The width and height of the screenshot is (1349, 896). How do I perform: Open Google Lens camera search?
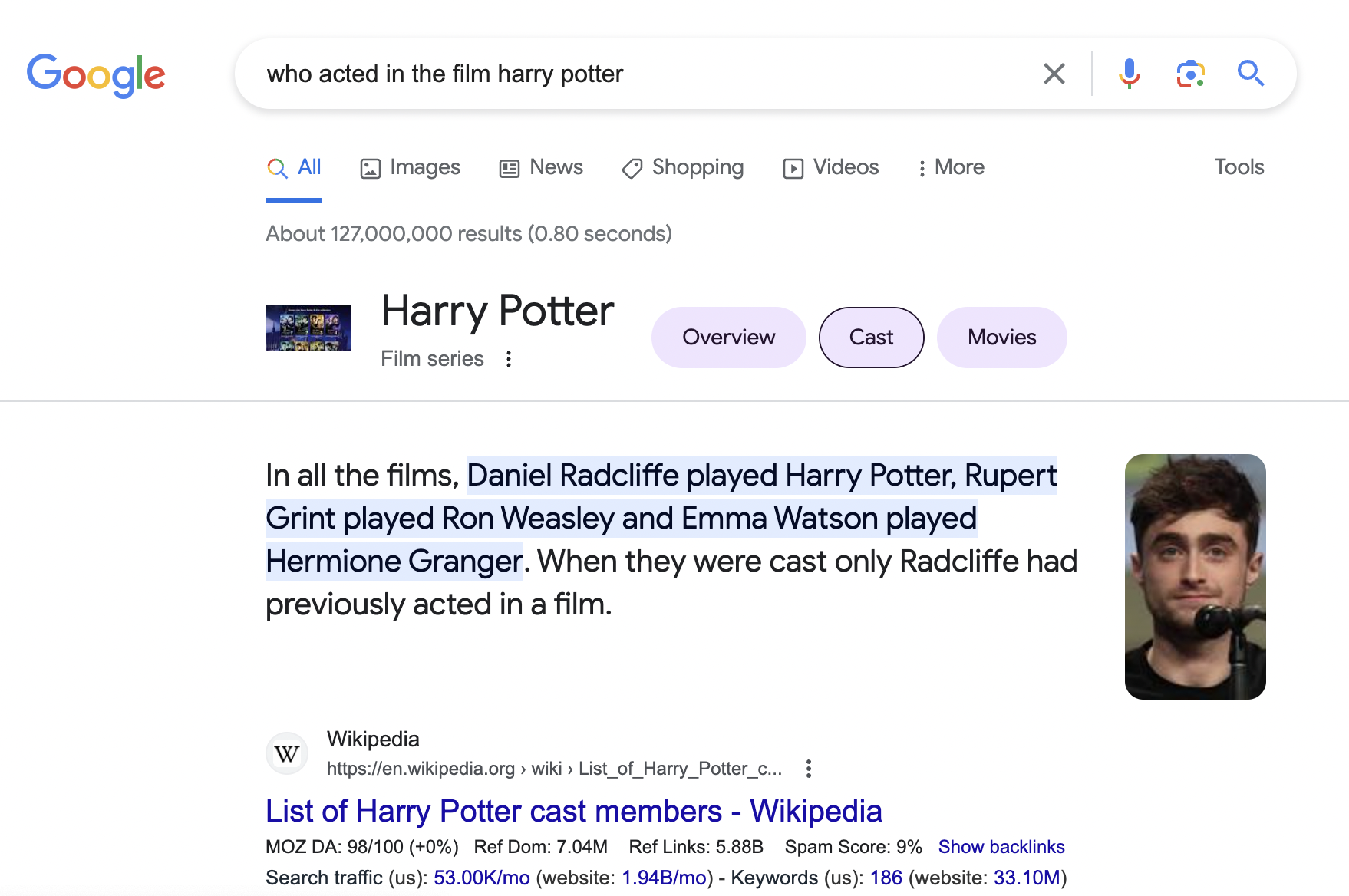point(1189,74)
